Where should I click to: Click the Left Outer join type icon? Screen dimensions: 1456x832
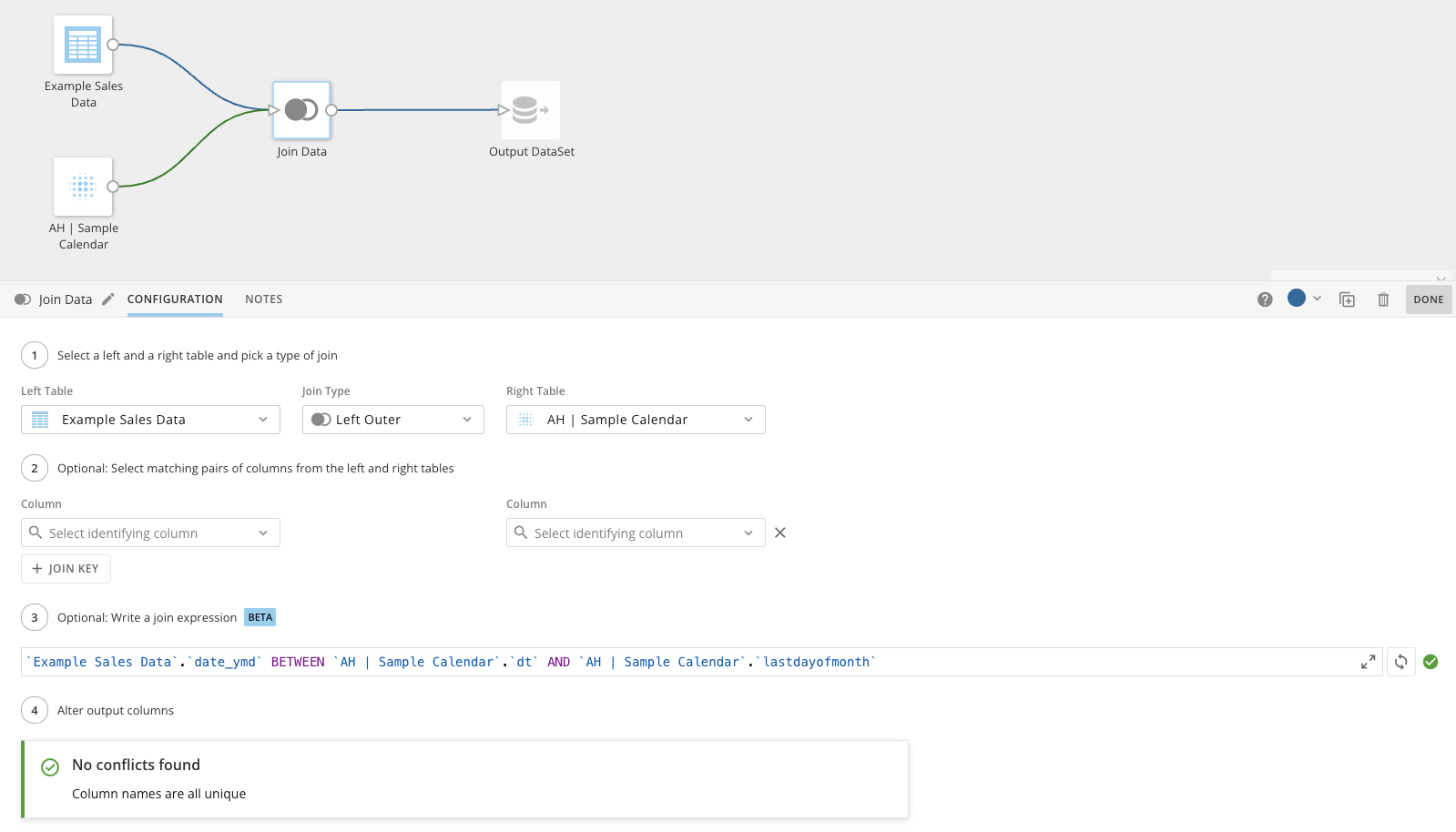point(321,420)
